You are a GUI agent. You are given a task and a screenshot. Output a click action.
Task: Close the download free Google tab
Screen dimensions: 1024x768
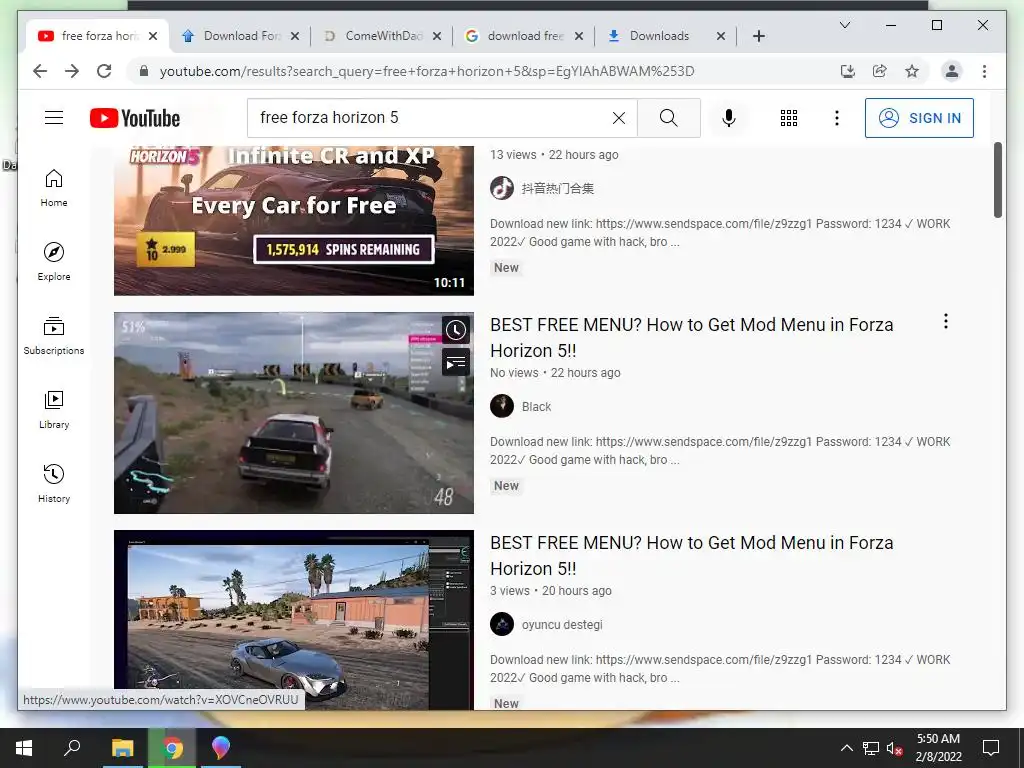click(x=579, y=36)
